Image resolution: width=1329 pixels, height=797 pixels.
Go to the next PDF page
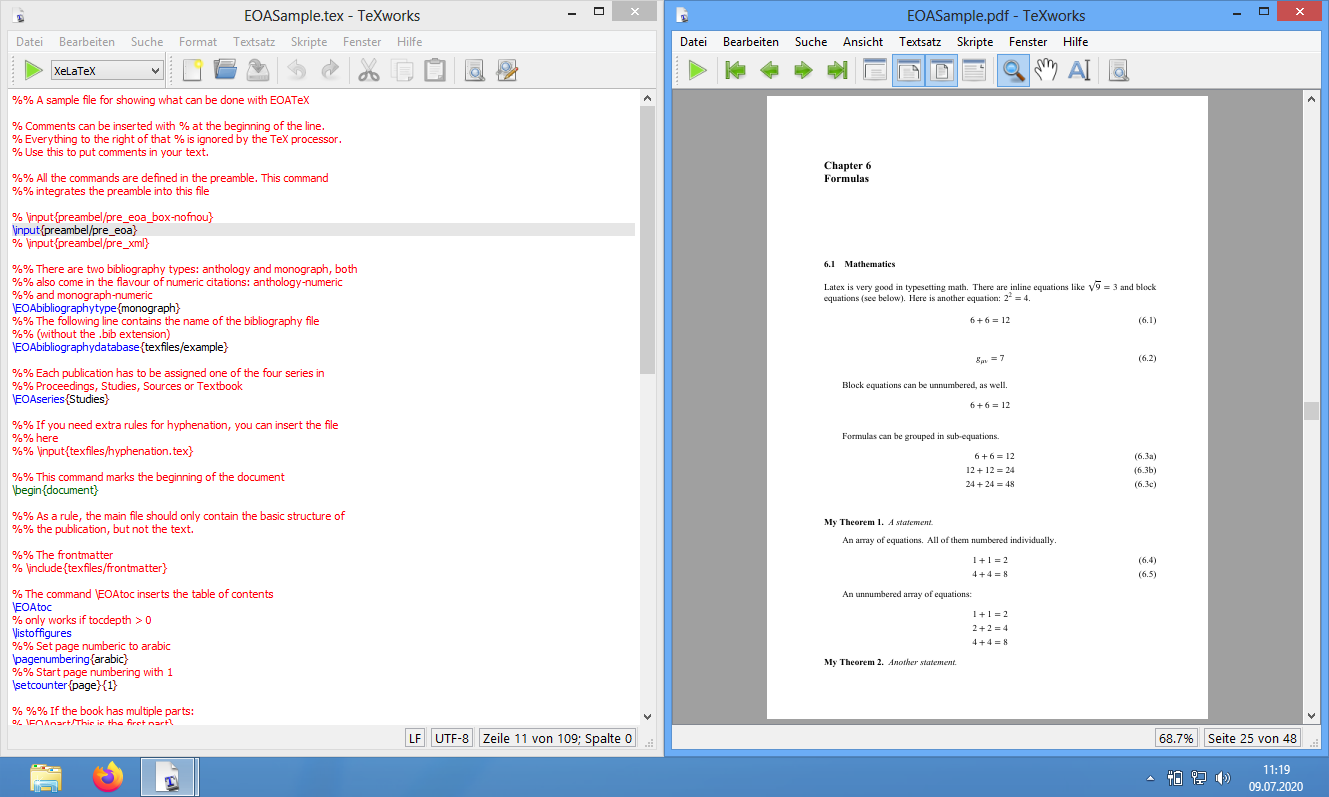coord(802,70)
